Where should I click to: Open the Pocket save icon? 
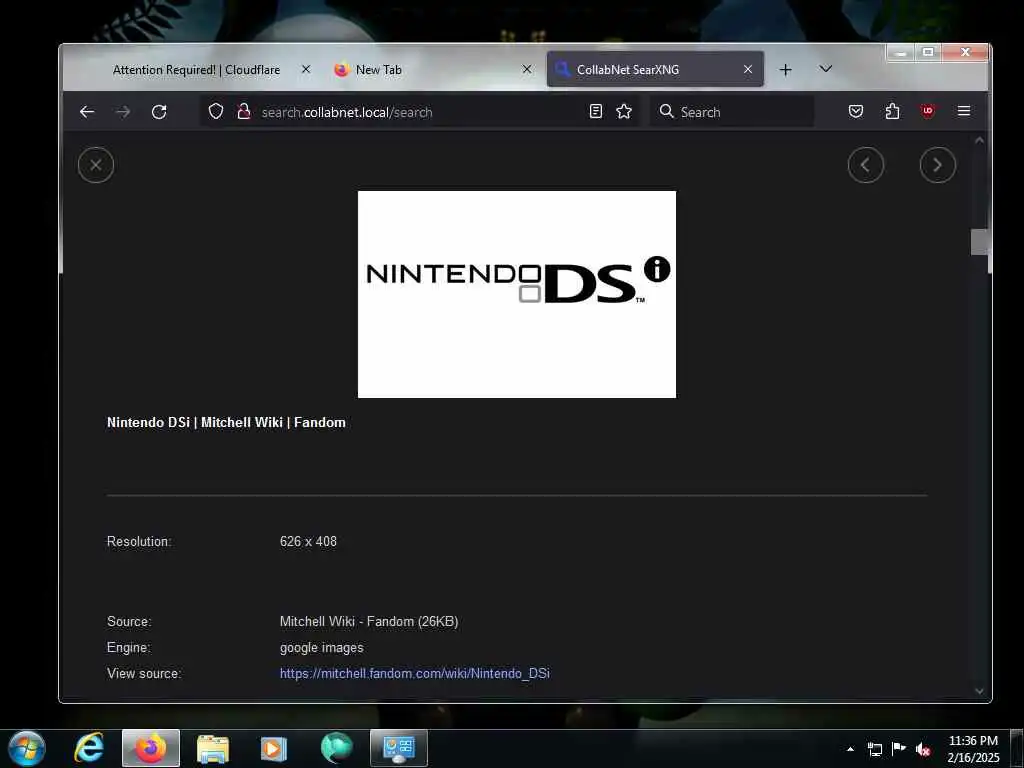click(x=856, y=111)
